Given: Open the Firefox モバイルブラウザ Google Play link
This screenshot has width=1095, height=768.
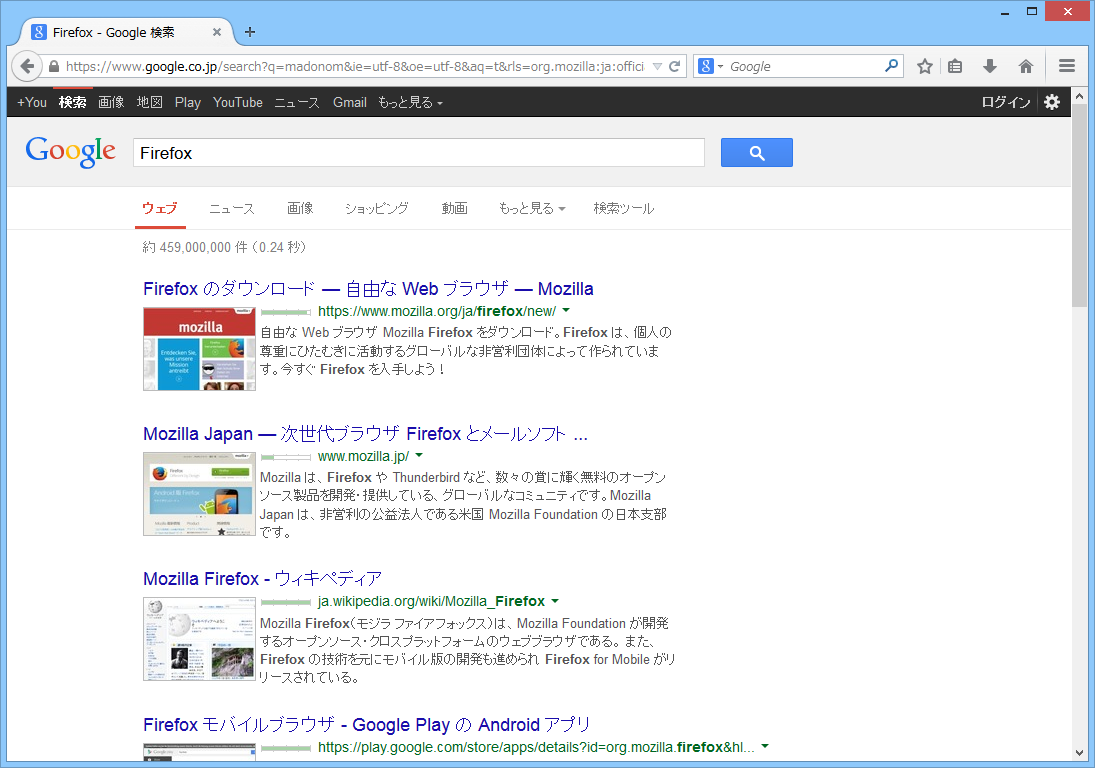Looking at the screenshot, I should (x=367, y=725).
